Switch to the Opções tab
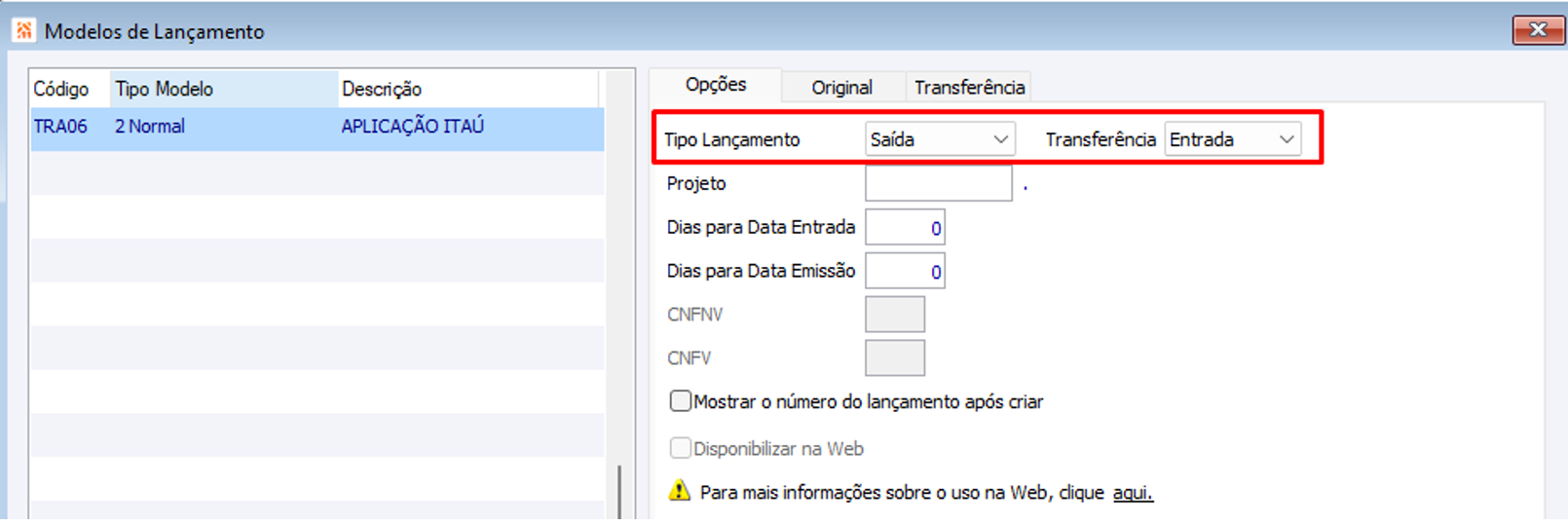This screenshot has height=526, width=1568. [x=716, y=85]
